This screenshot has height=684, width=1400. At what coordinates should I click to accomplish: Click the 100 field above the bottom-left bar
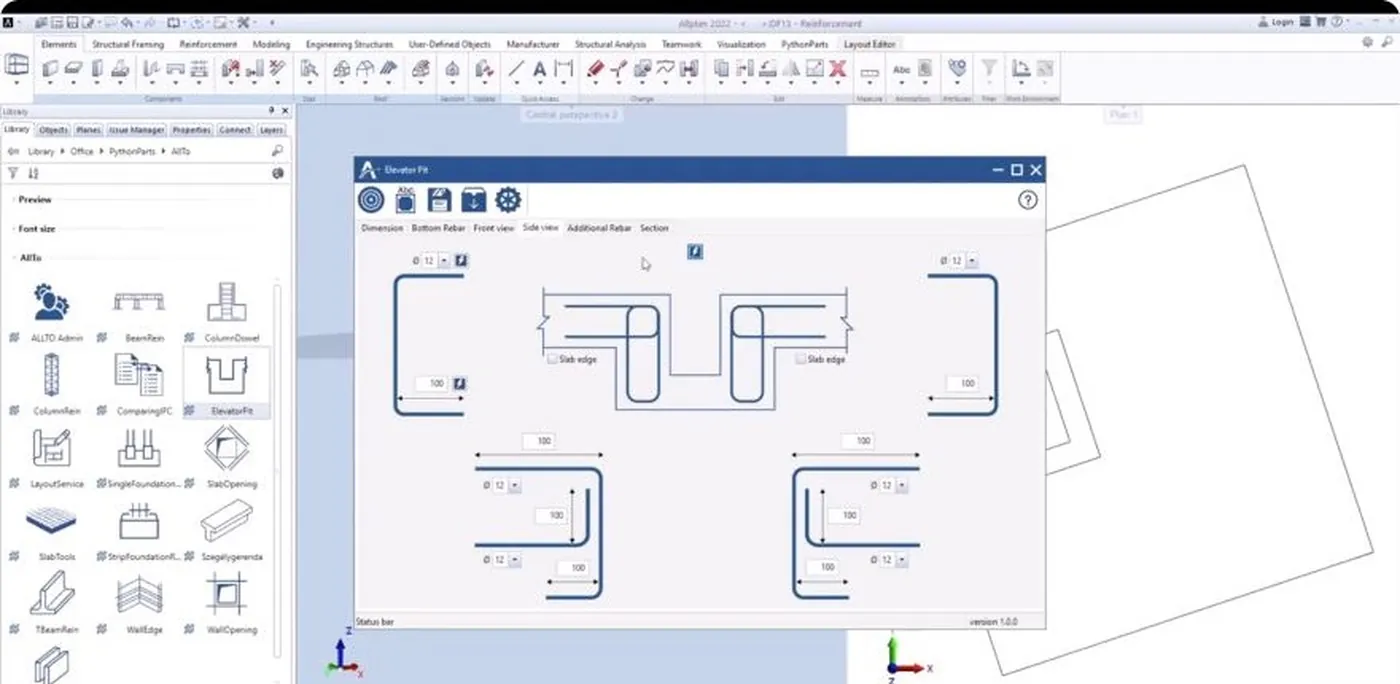[x=538, y=441]
